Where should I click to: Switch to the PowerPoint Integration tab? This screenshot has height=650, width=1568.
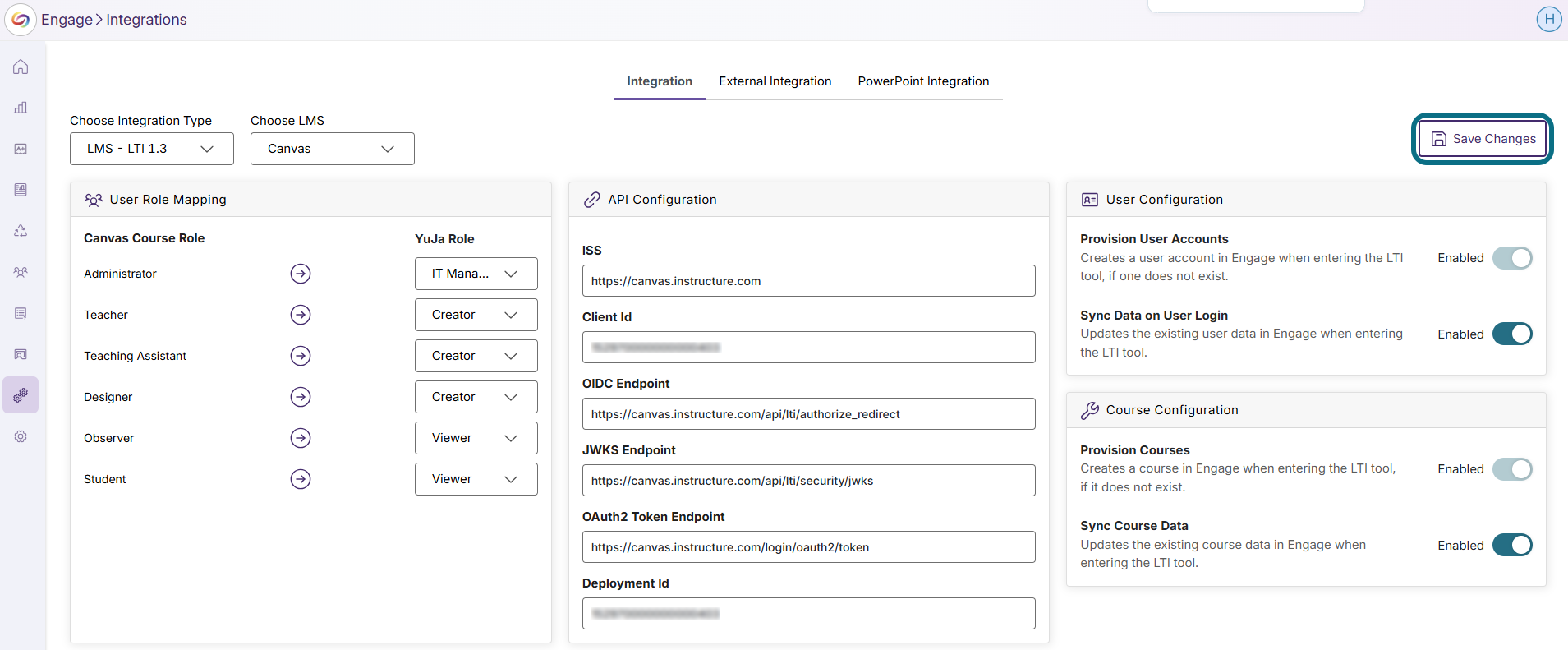coord(923,81)
